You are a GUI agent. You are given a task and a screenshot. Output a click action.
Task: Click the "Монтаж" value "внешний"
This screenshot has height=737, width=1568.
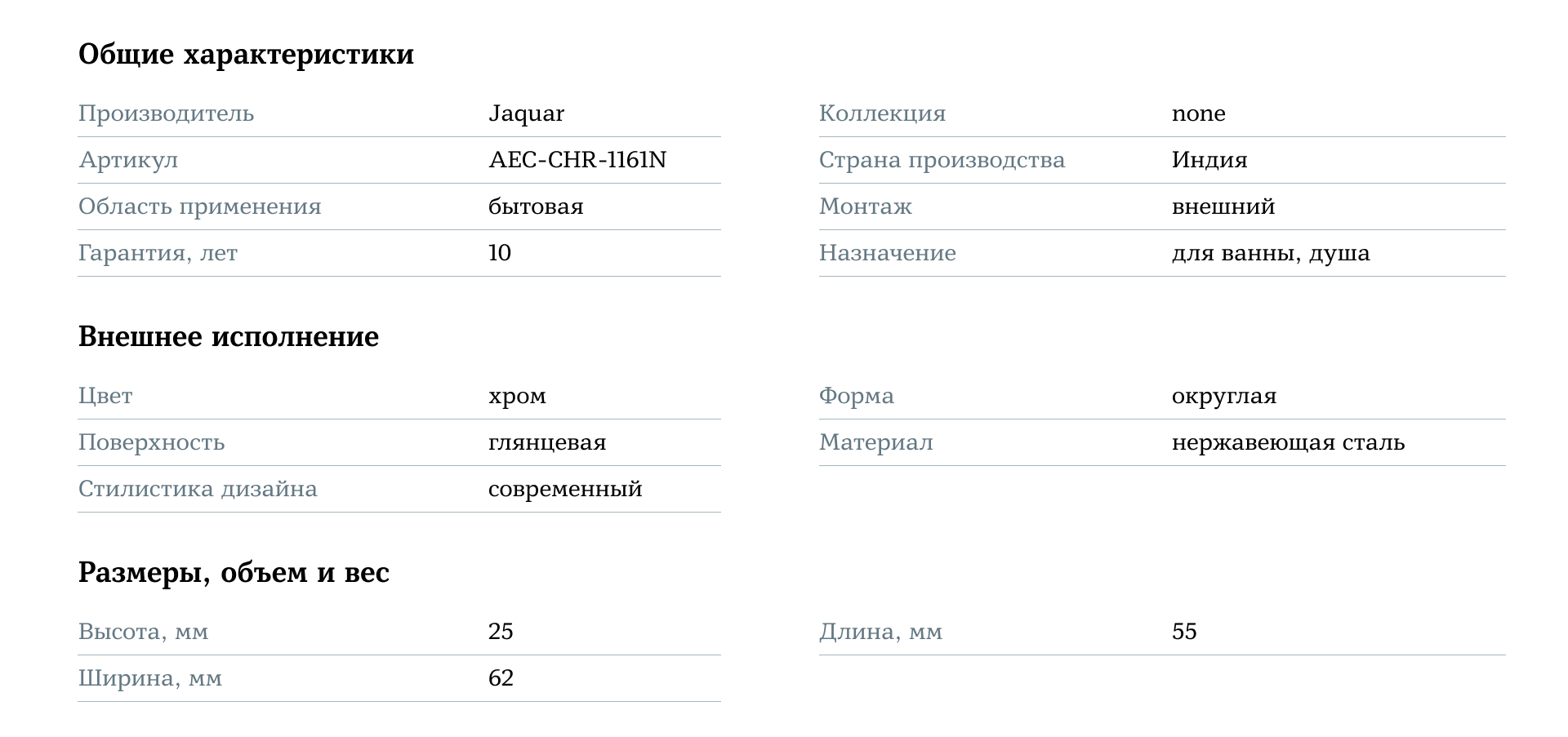click(1223, 206)
